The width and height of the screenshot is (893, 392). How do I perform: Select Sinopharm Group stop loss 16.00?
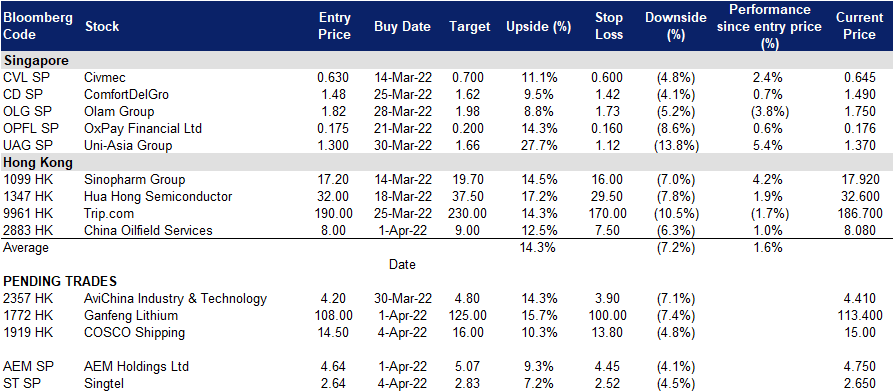coord(609,180)
